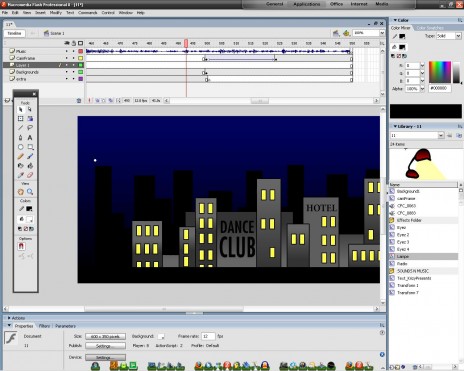
Task: Click Insert Layer icon below layer list
Action: (7, 101)
